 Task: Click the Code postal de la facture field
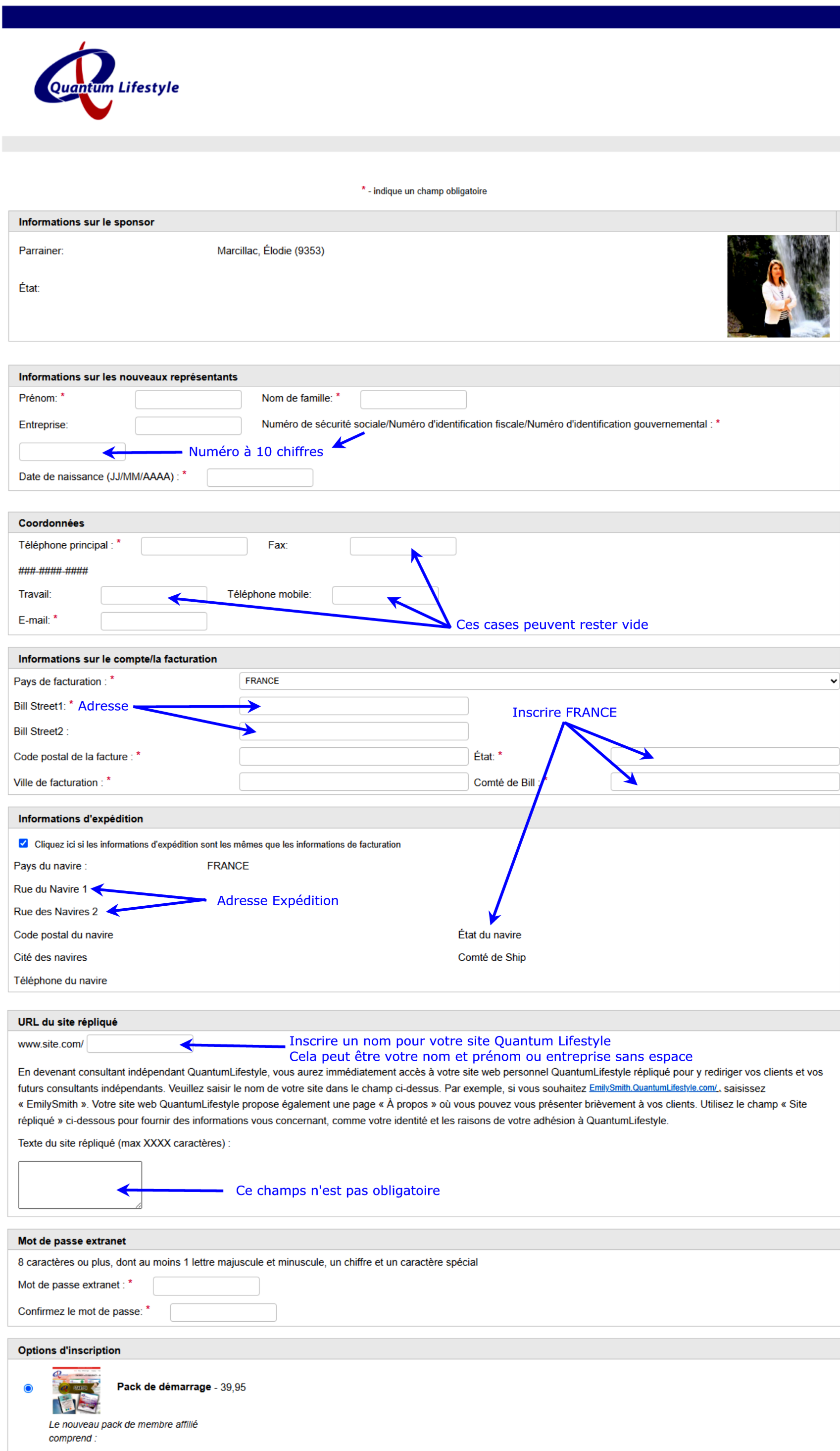354,757
